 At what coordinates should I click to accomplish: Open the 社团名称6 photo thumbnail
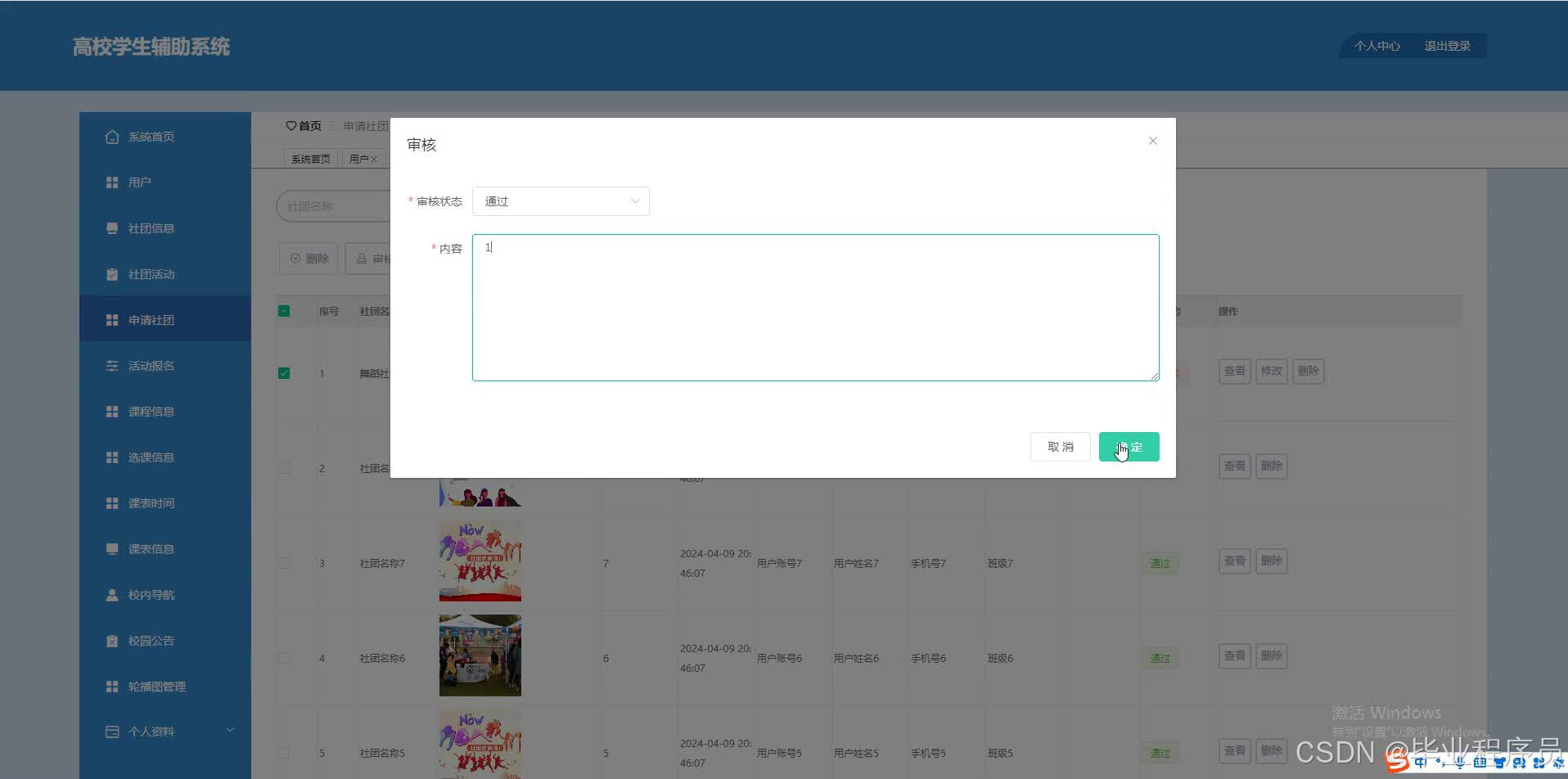[480, 655]
